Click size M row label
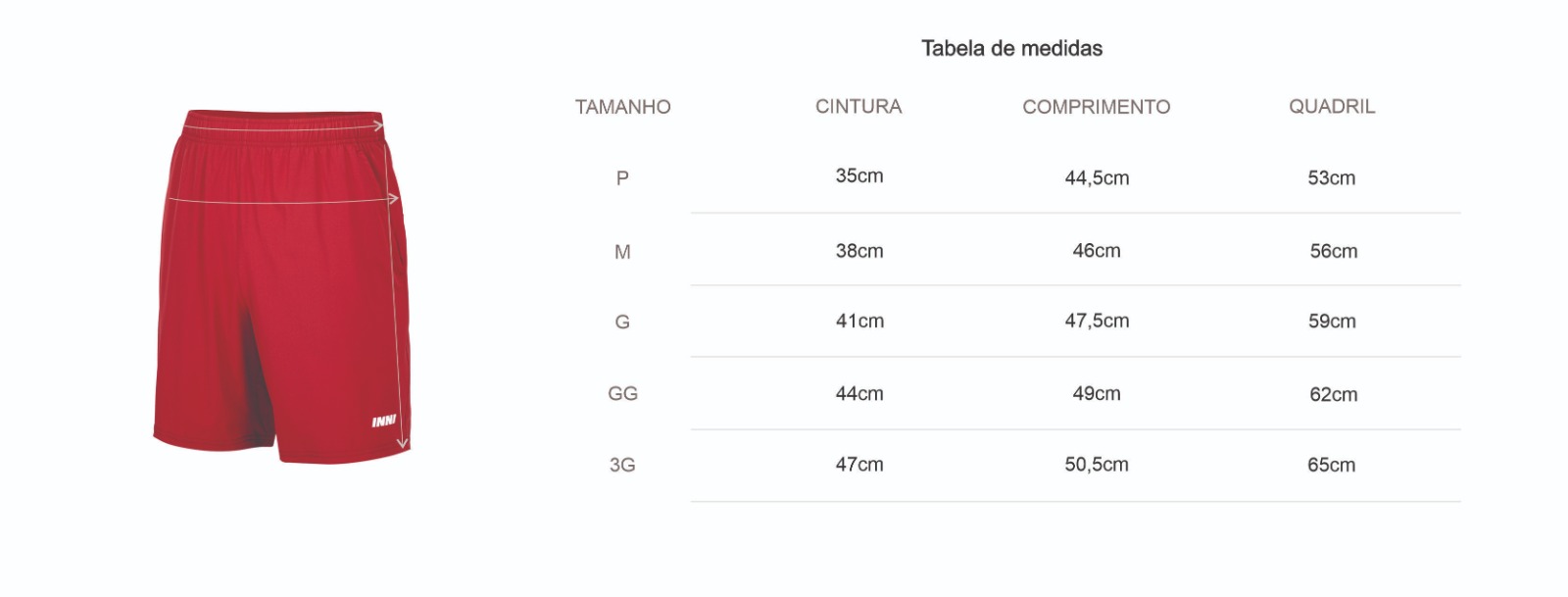This screenshot has width=1568, height=597. pos(622,252)
